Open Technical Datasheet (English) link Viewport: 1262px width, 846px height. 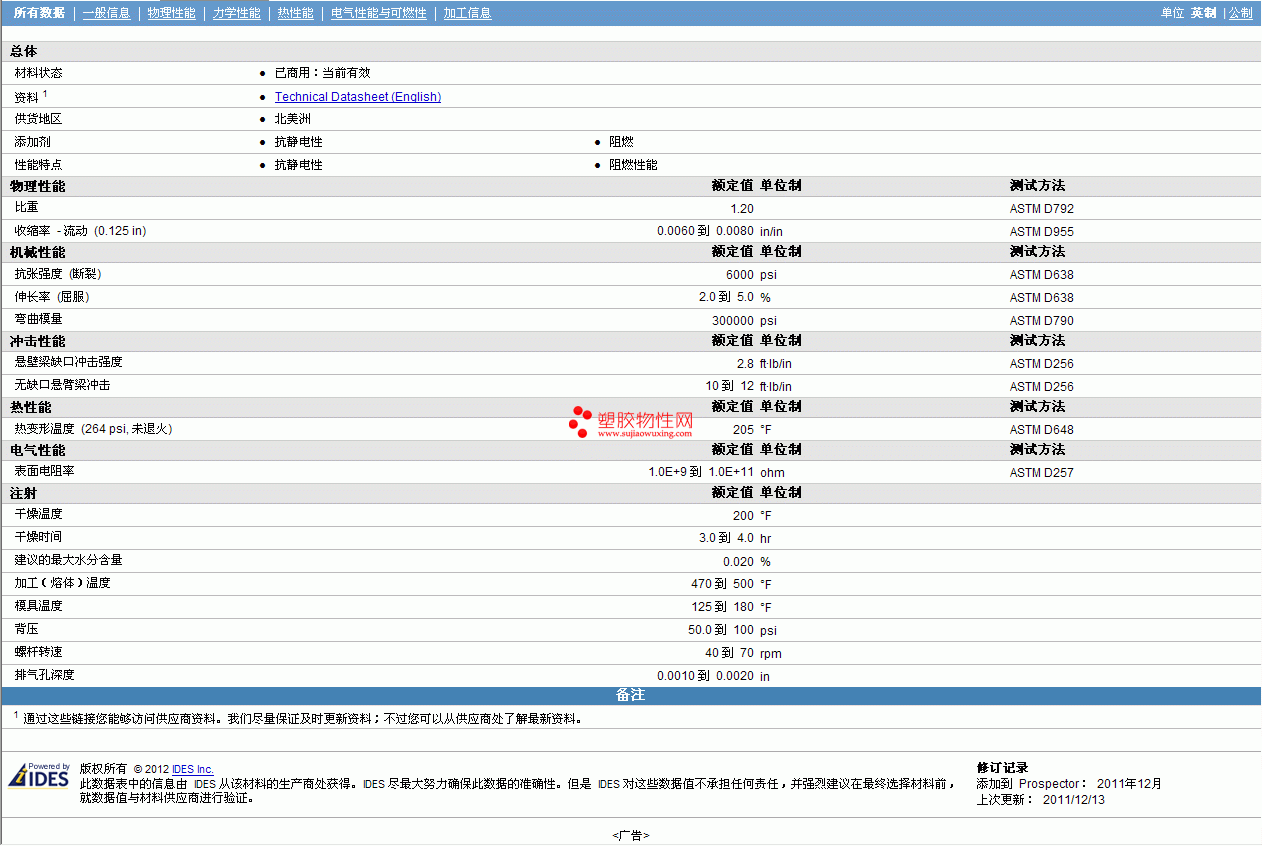coord(358,97)
